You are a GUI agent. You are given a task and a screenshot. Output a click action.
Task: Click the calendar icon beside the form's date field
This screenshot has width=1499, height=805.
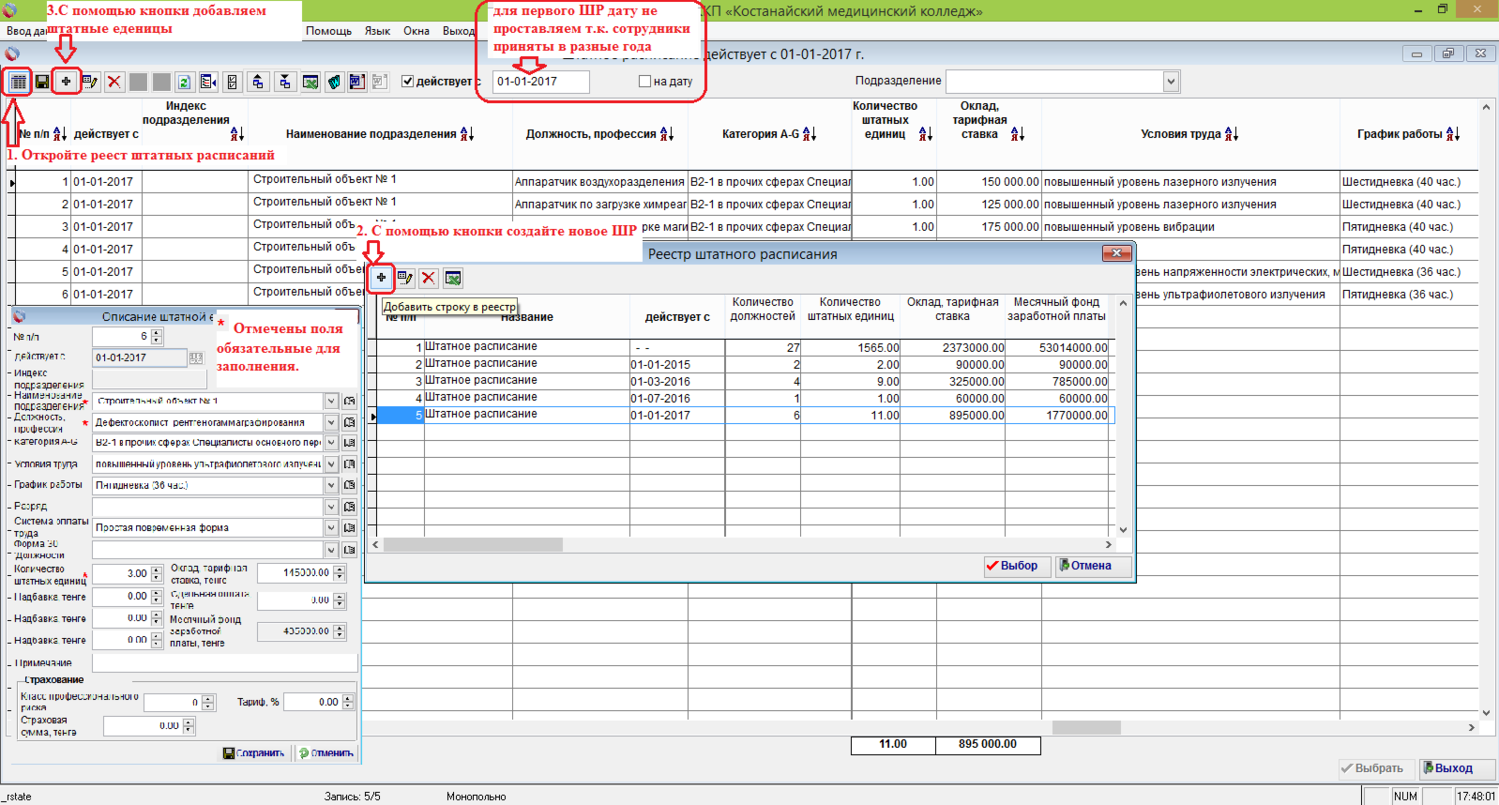(196, 357)
